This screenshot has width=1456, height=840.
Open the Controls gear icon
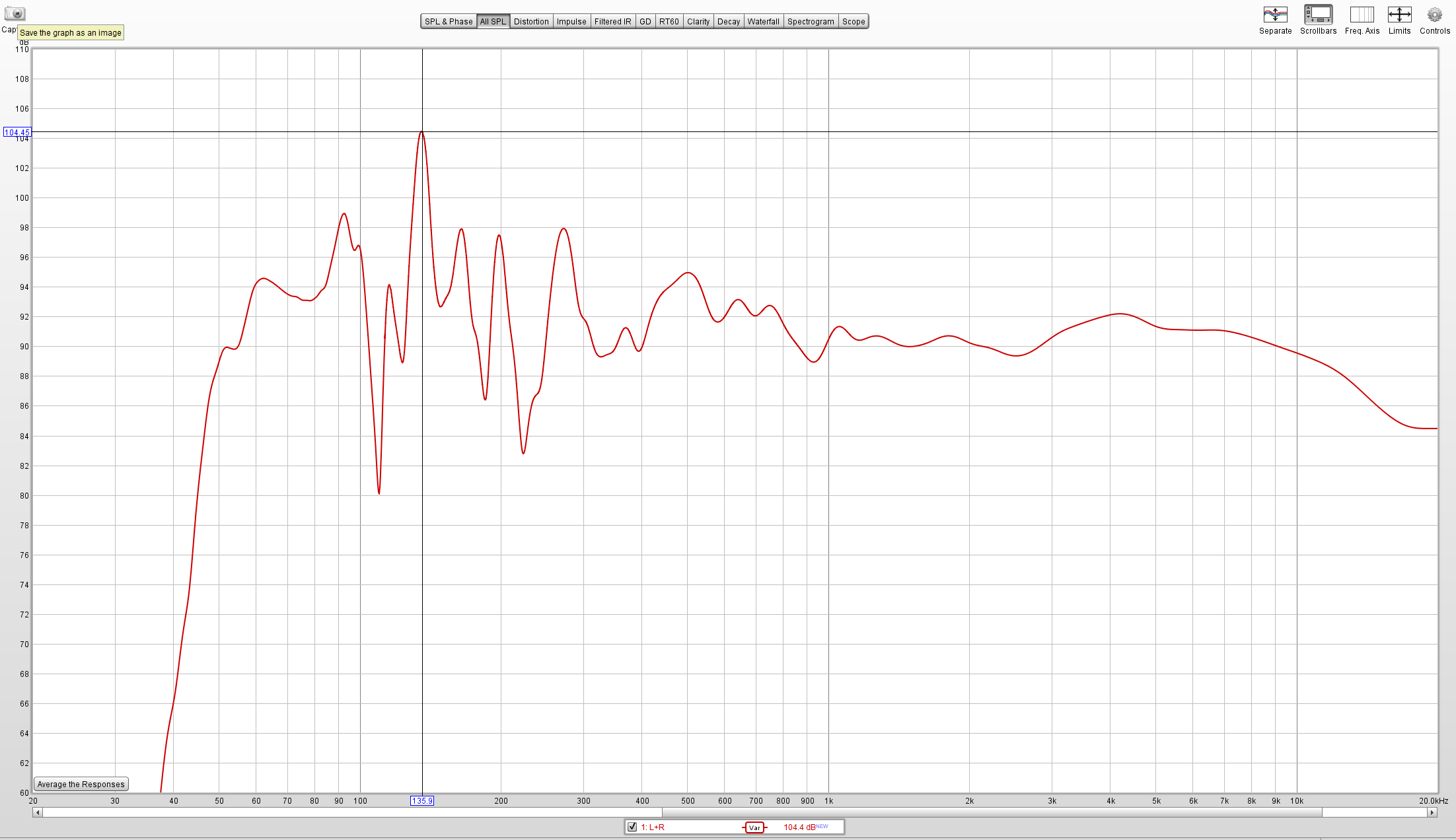(1434, 15)
